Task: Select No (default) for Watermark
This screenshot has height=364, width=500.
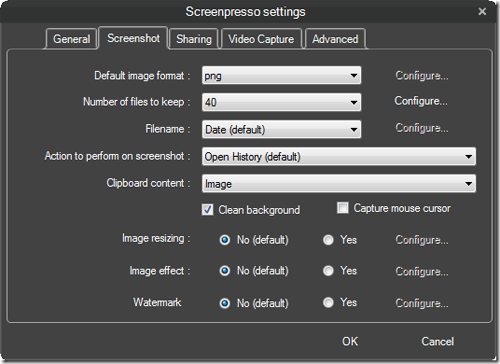Action: tap(225, 303)
